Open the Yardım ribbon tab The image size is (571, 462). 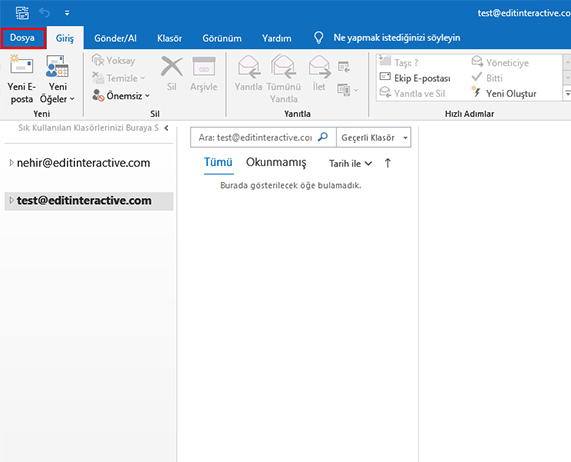pos(276,38)
